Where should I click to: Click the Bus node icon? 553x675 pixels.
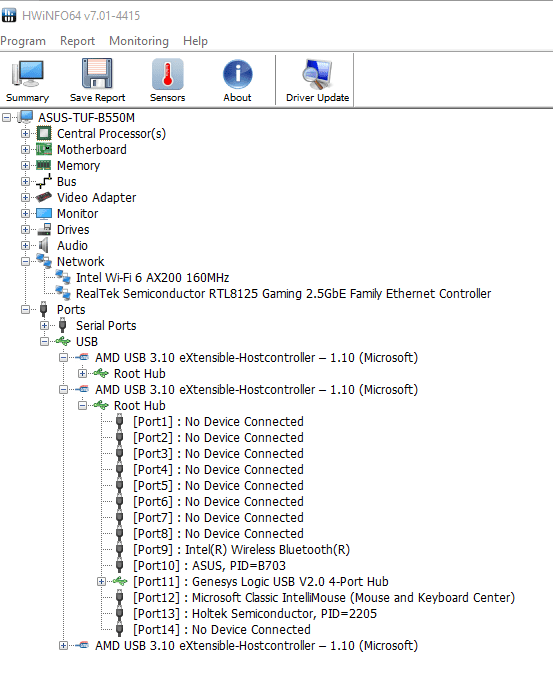click(43, 181)
